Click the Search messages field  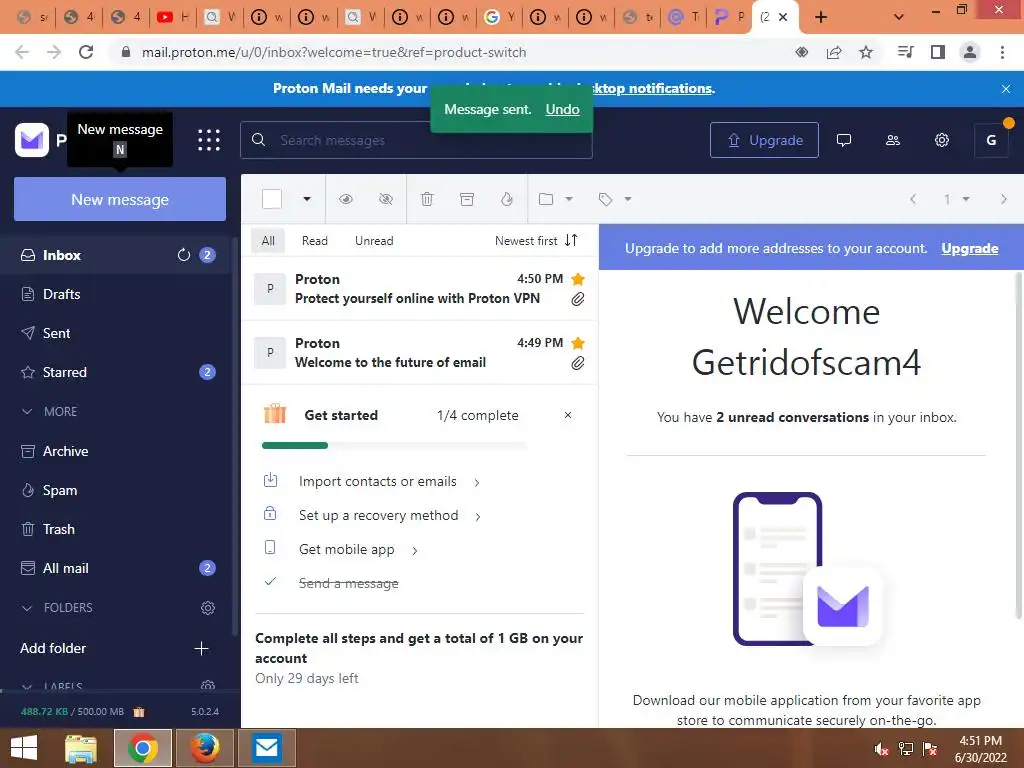pos(416,140)
